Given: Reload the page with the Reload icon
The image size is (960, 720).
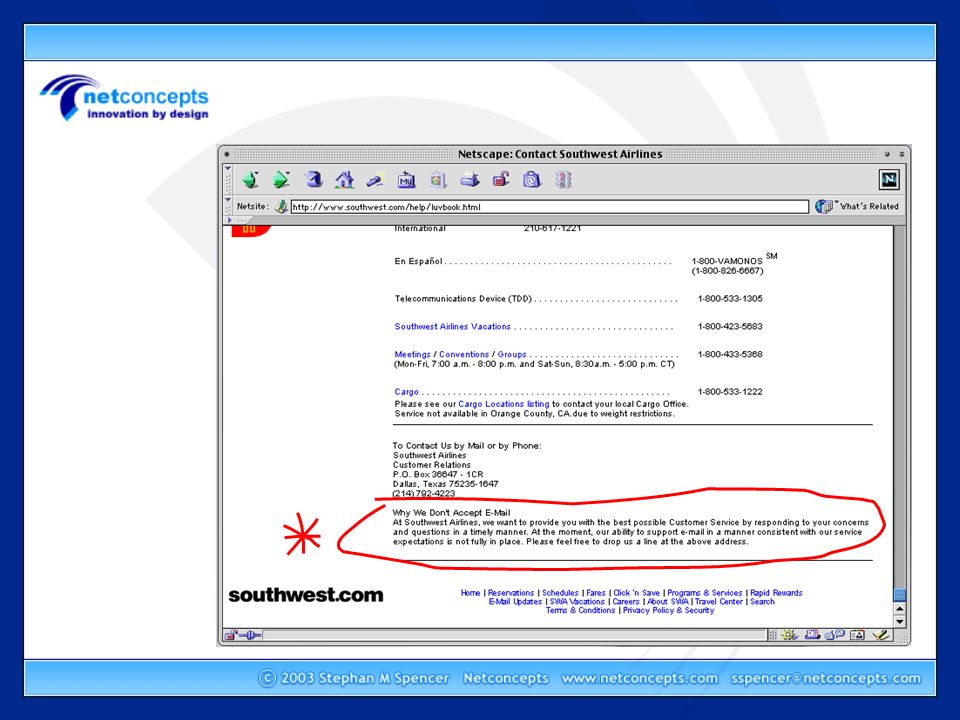Looking at the screenshot, I should 313,179.
